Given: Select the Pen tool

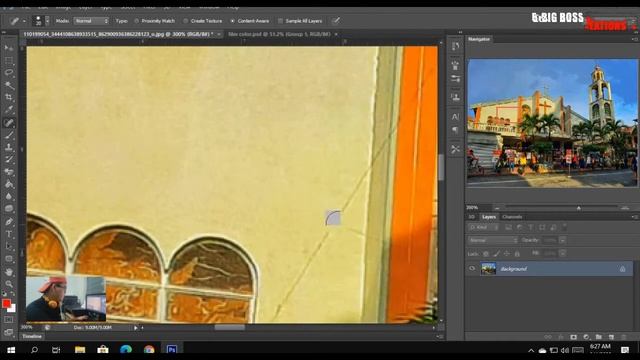Looking at the screenshot, I should 9,222.
